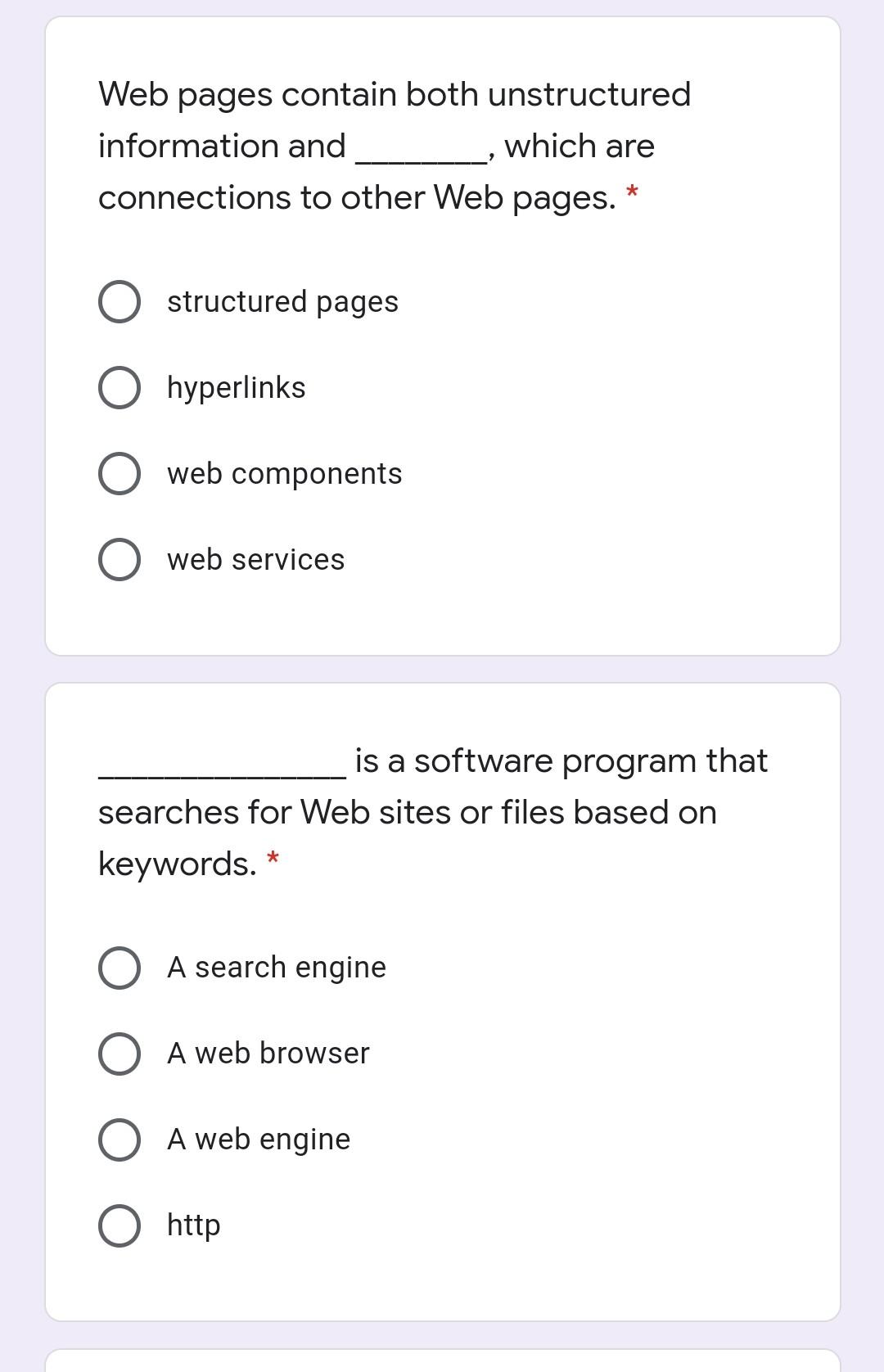Click the "structured pages" option label
Image resolution: width=884 pixels, height=1372 pixels.
(282, 302)
